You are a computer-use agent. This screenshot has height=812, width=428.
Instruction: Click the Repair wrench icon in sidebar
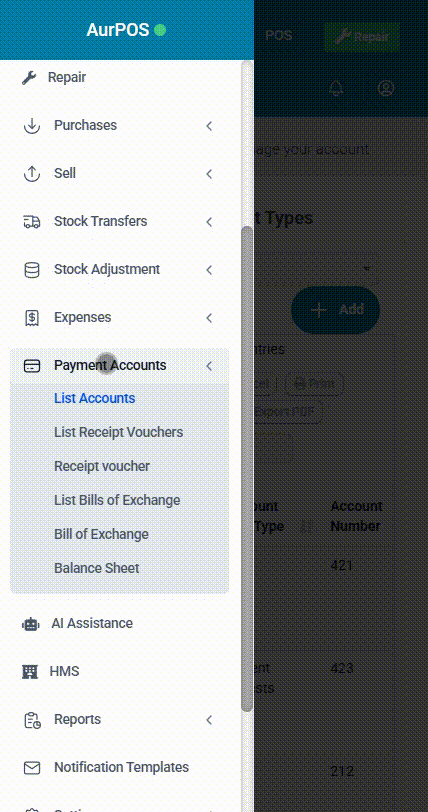click(x=29, y=78)
